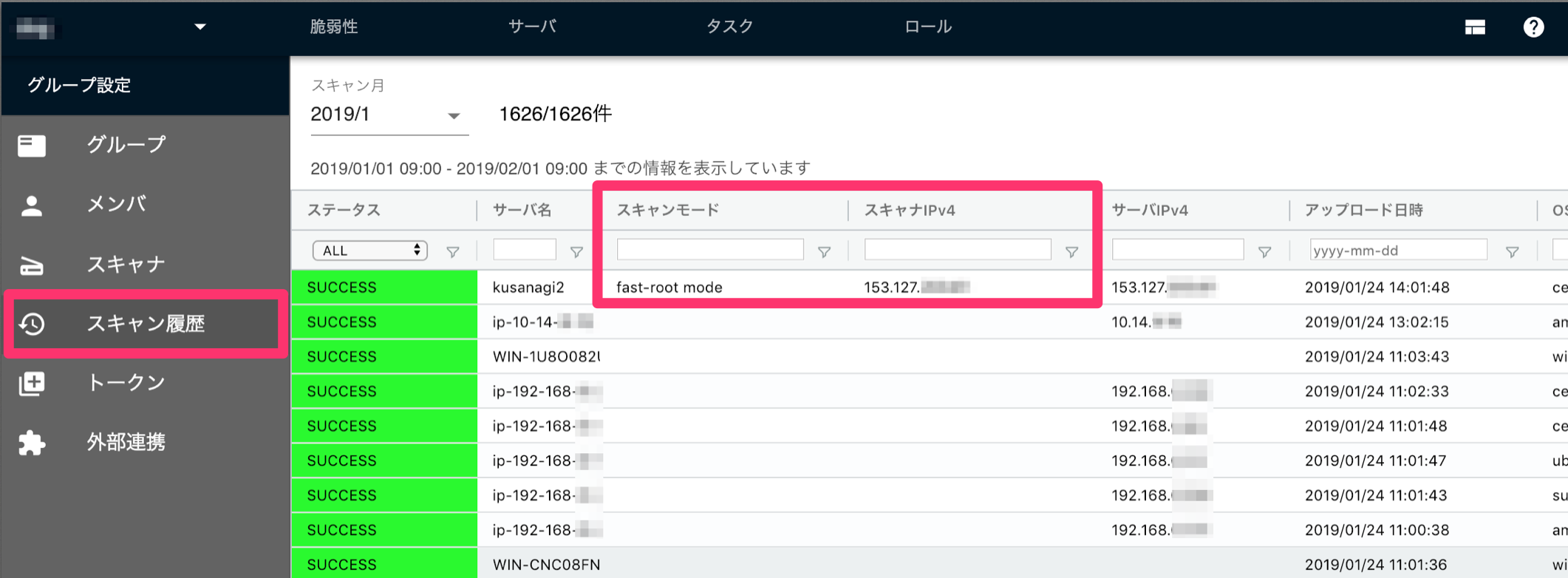The width and height of the screenshot is (1568, 578).
Task: Sort by the アップロード日時 column header
Action: pos(1364,211)
